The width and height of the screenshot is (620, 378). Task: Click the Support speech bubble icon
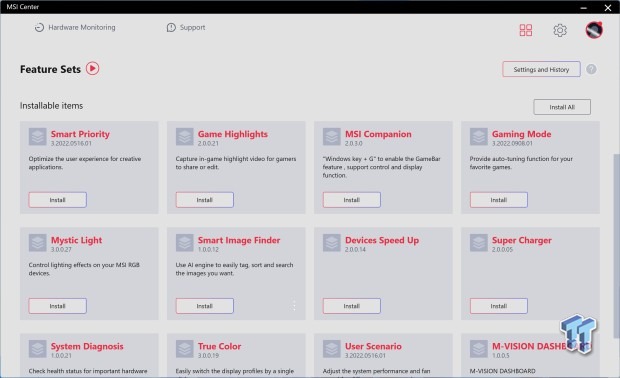point(171,27)
